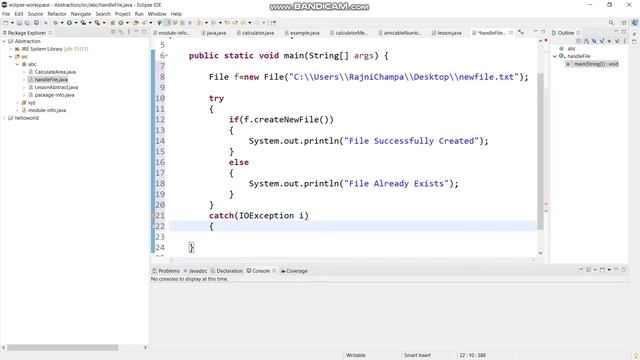This screenshot has width=640, height=360.
Task: Collapse handleFile class in Outline
Action: point(555,56)
